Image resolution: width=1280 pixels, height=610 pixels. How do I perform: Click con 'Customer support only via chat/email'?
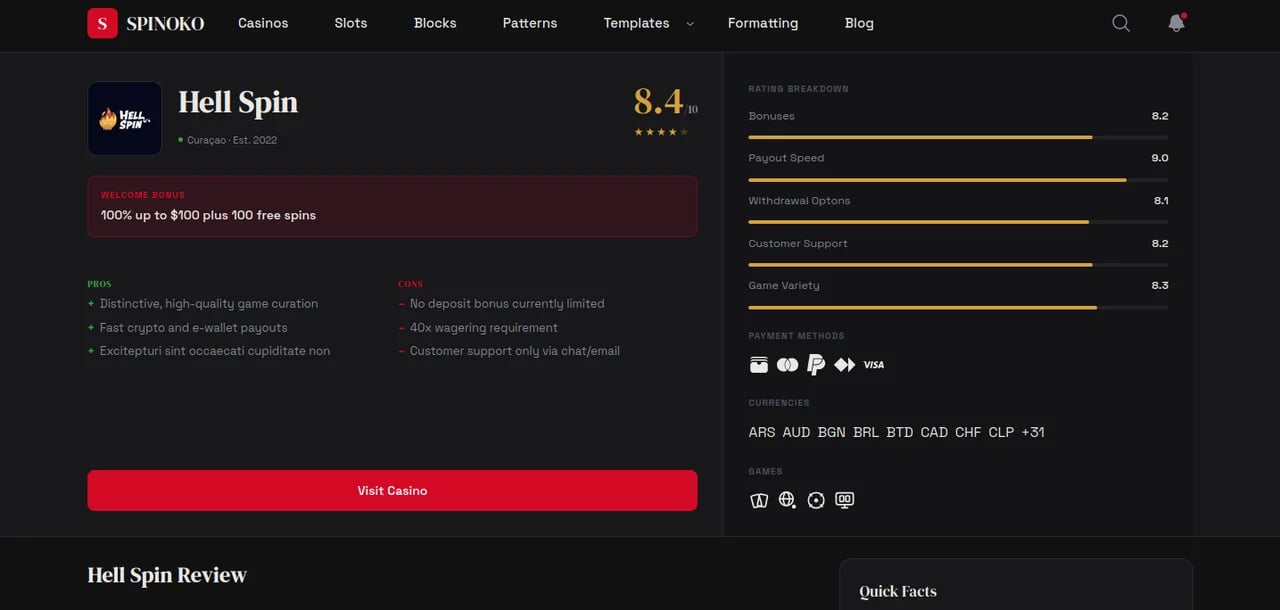pyautogui.click(x=515, y=351)
